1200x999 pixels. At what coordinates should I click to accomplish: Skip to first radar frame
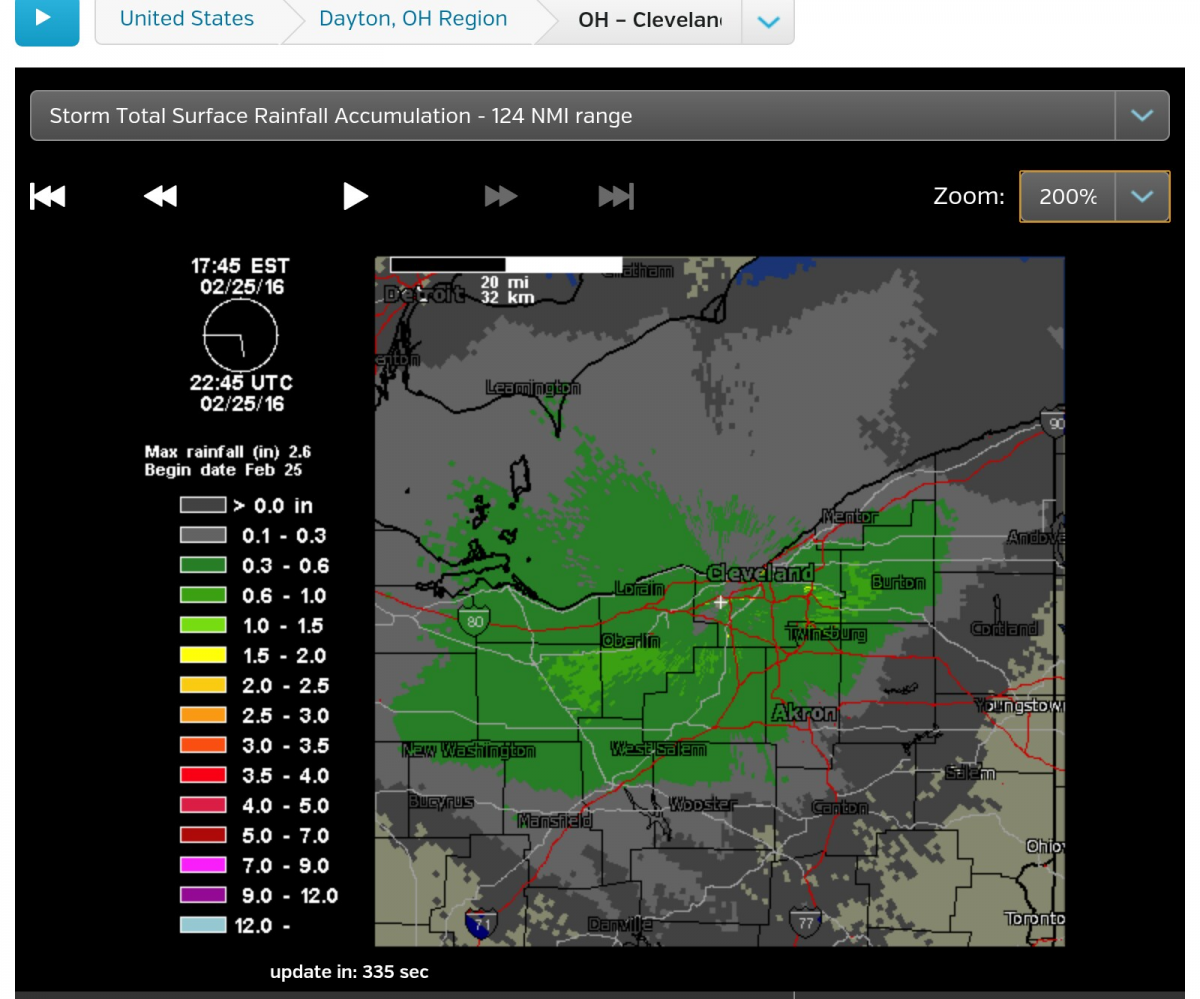(48, 196)
